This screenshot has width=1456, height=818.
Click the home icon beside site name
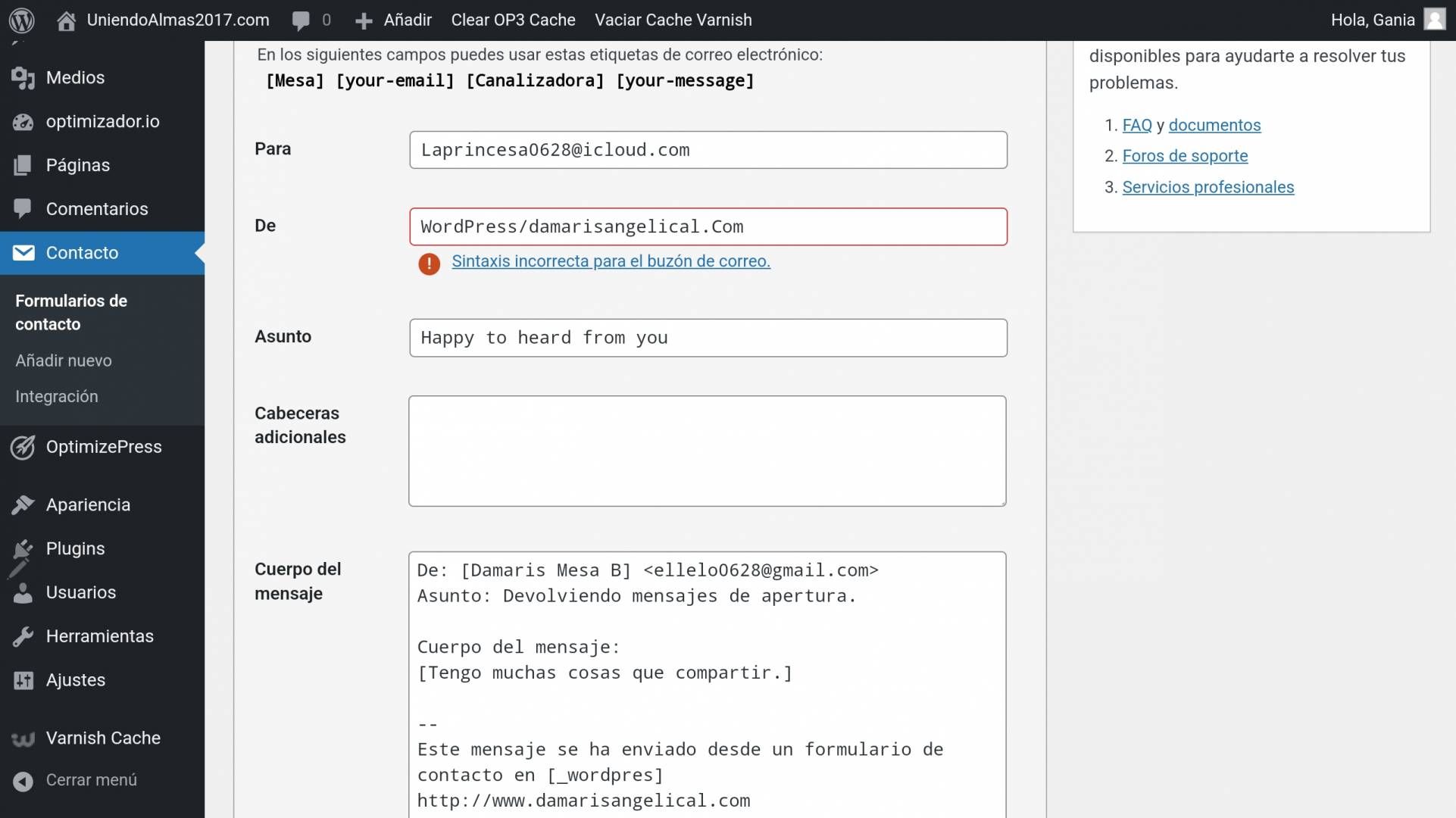click(x=66, y=20)
